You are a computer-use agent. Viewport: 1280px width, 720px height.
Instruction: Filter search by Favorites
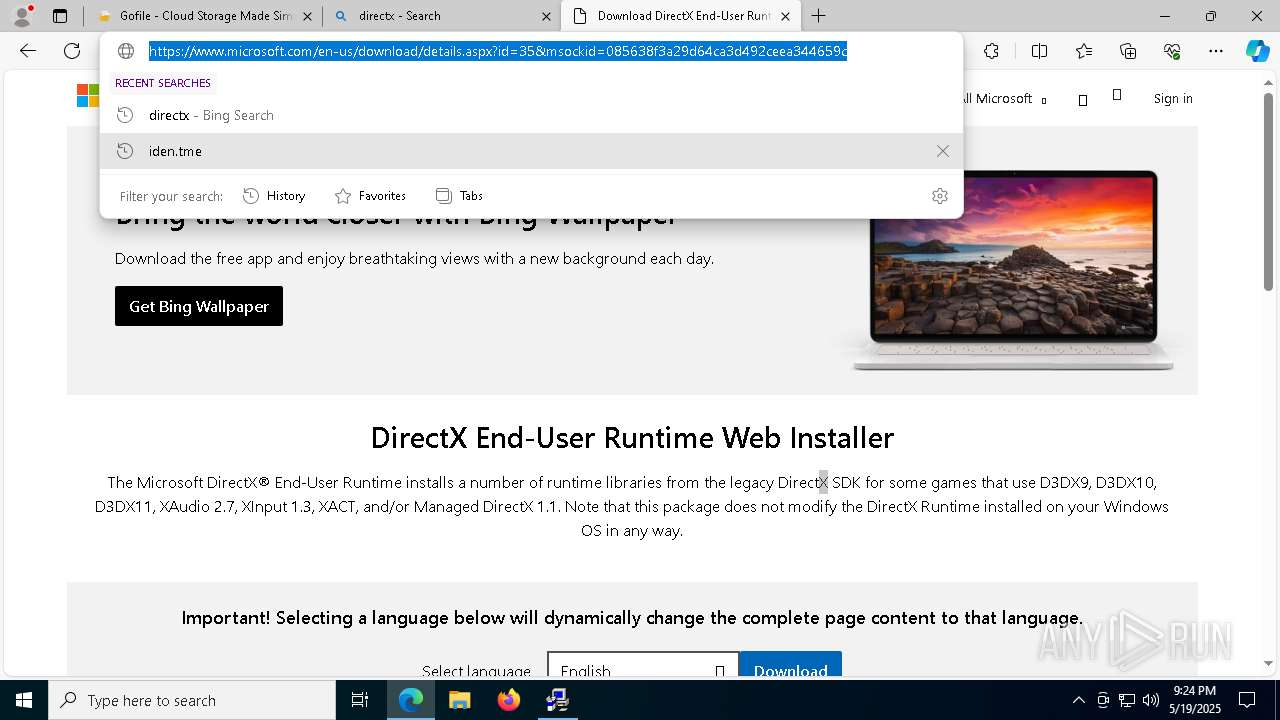370,196
